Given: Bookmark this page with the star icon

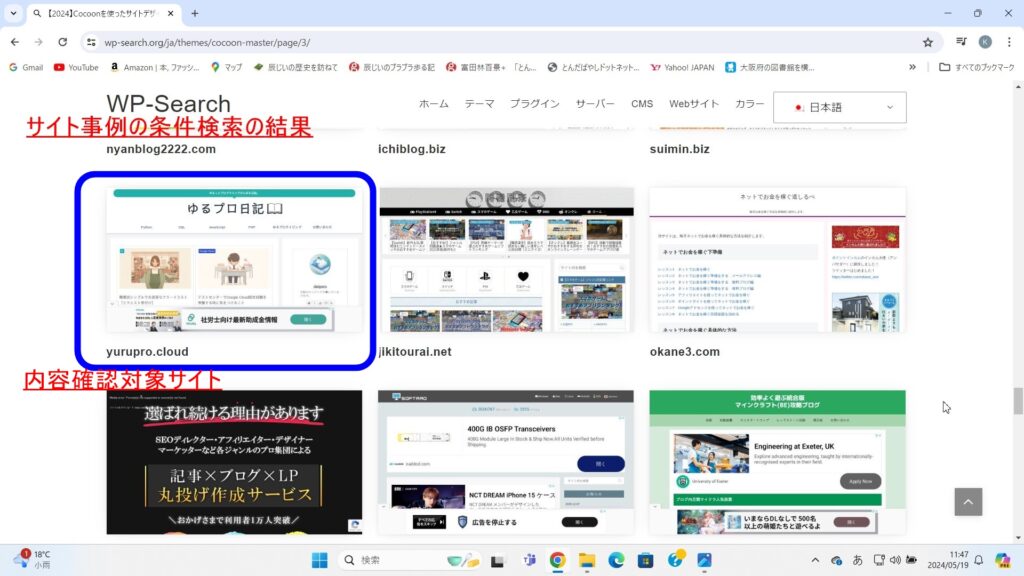Looking at the screenshot, I should point(927,42).
